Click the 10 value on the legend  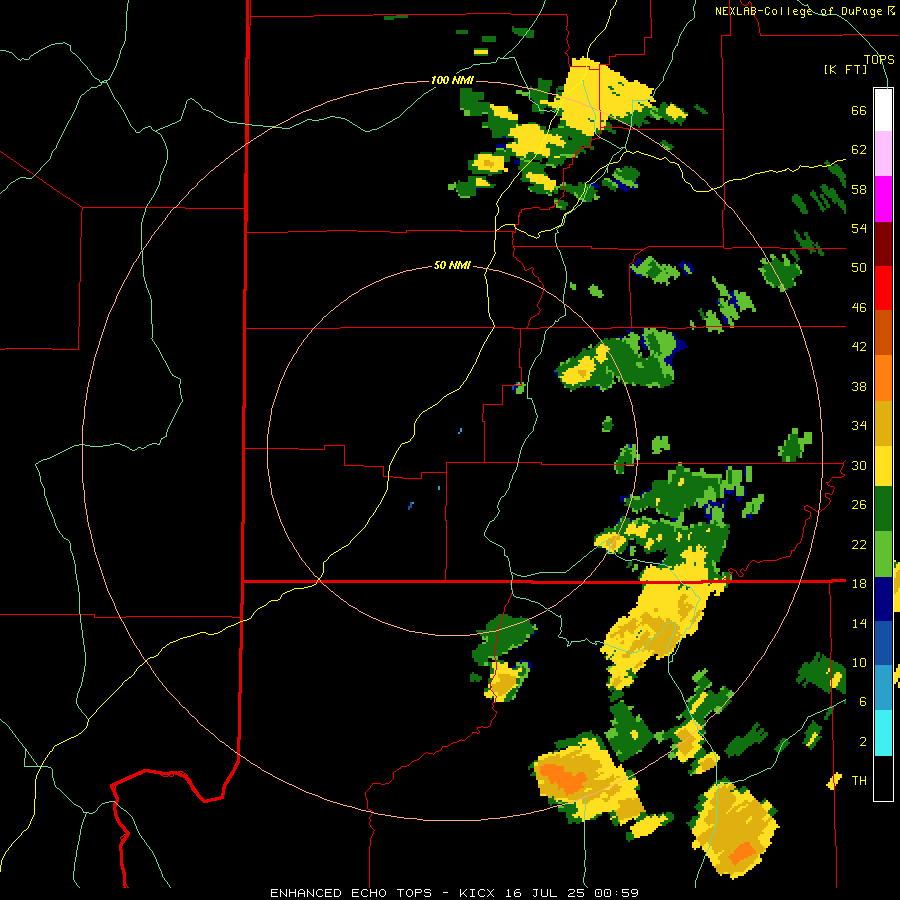[x=859, y=662]
